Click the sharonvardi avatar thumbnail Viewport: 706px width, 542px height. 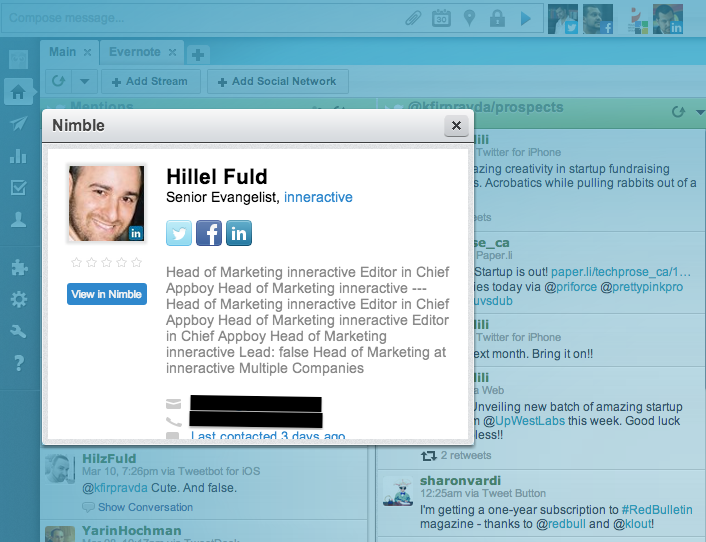click(398, 491)
